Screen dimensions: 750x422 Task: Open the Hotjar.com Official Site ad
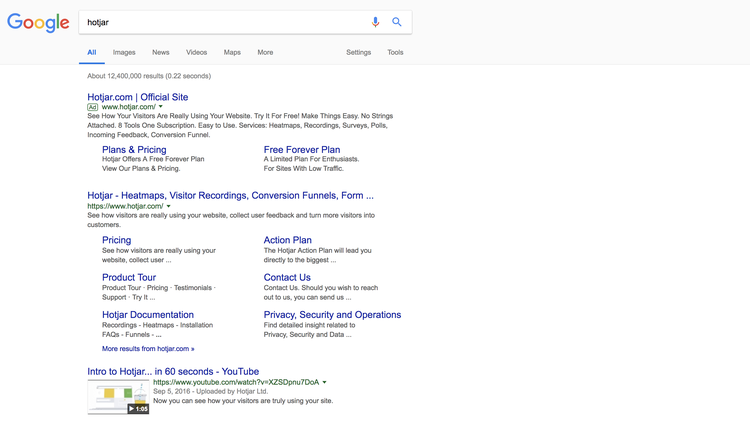(x=138, y=97)
